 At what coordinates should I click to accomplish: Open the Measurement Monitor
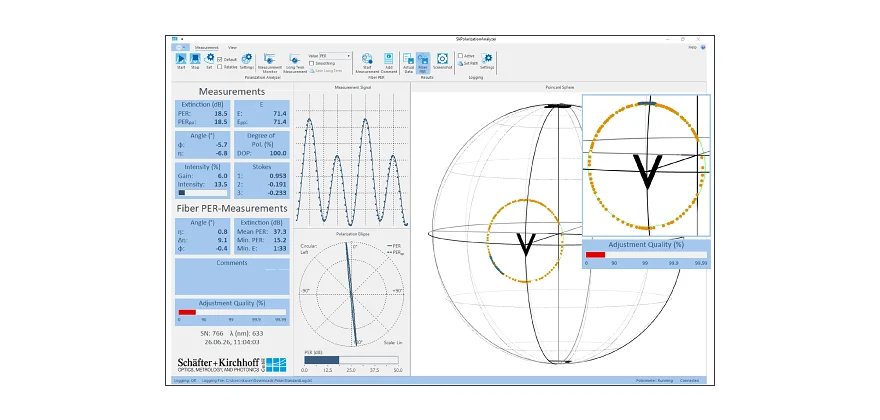(x=269, y=63)
